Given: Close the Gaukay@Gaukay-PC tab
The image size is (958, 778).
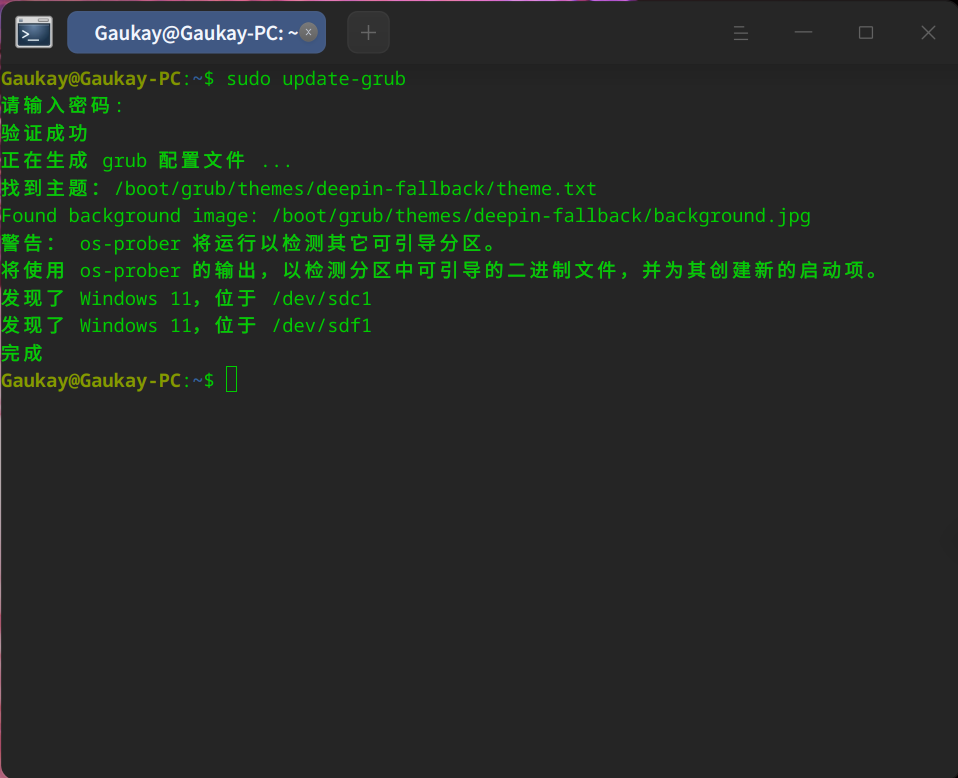Looking at the screenshot, I should (x=309, y=32).
